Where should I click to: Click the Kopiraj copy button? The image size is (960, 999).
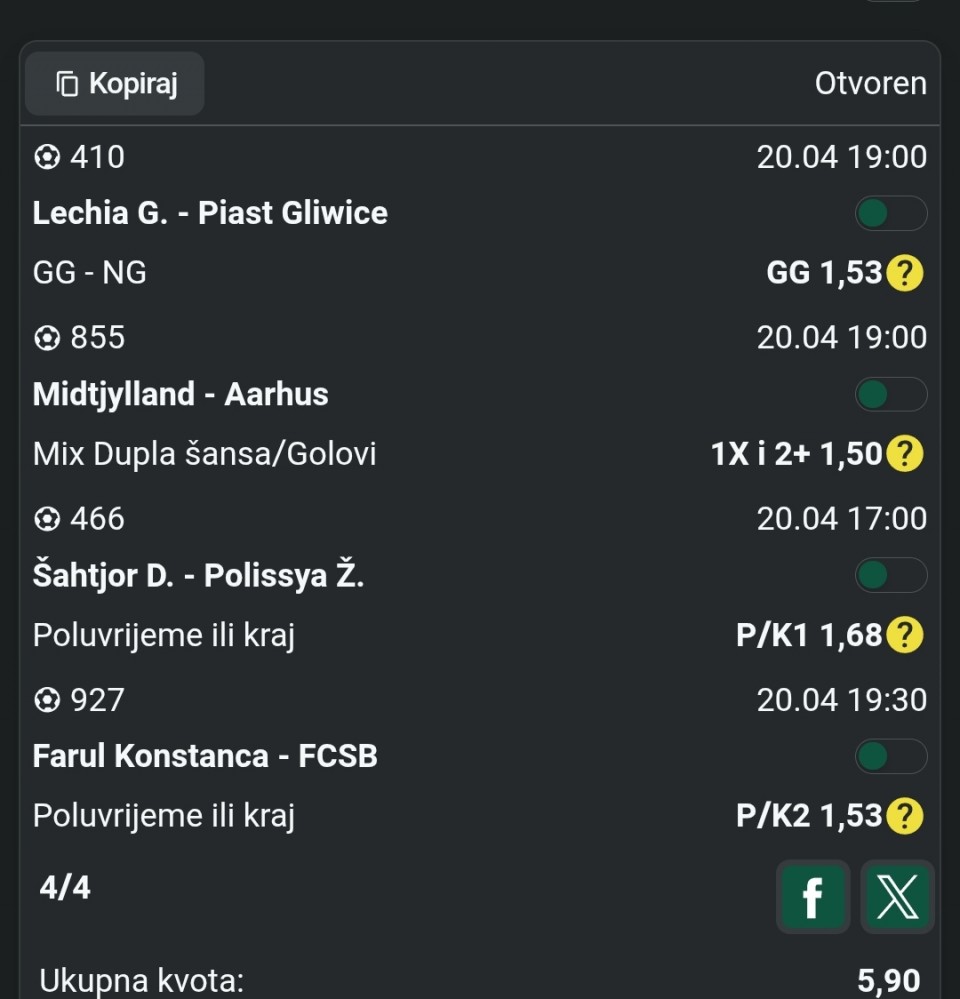point(115,84)
